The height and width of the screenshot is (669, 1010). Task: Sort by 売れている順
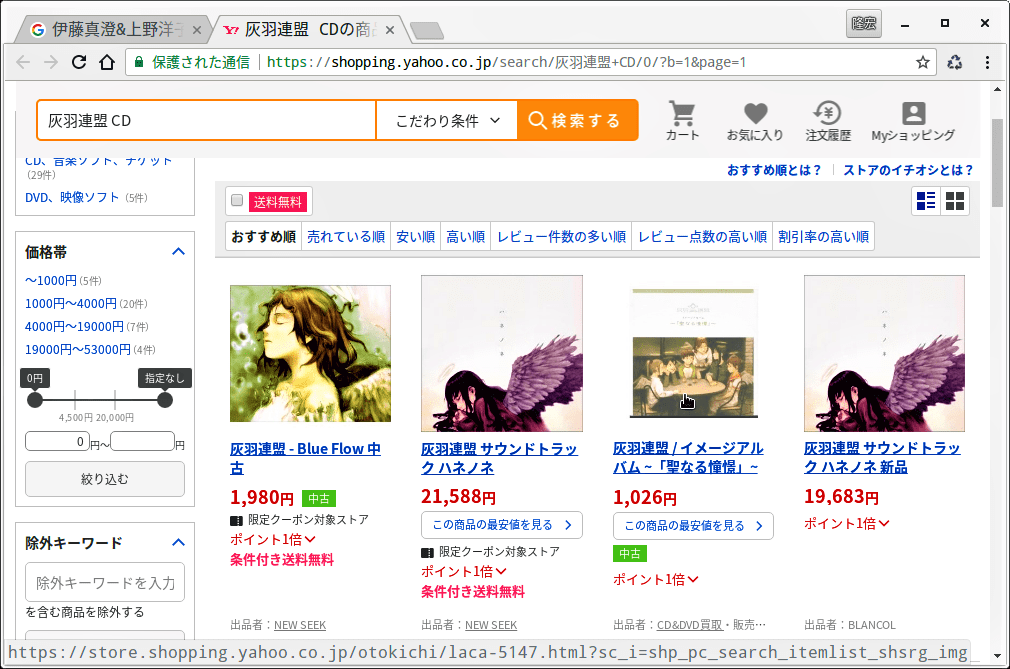pos(346,237)
